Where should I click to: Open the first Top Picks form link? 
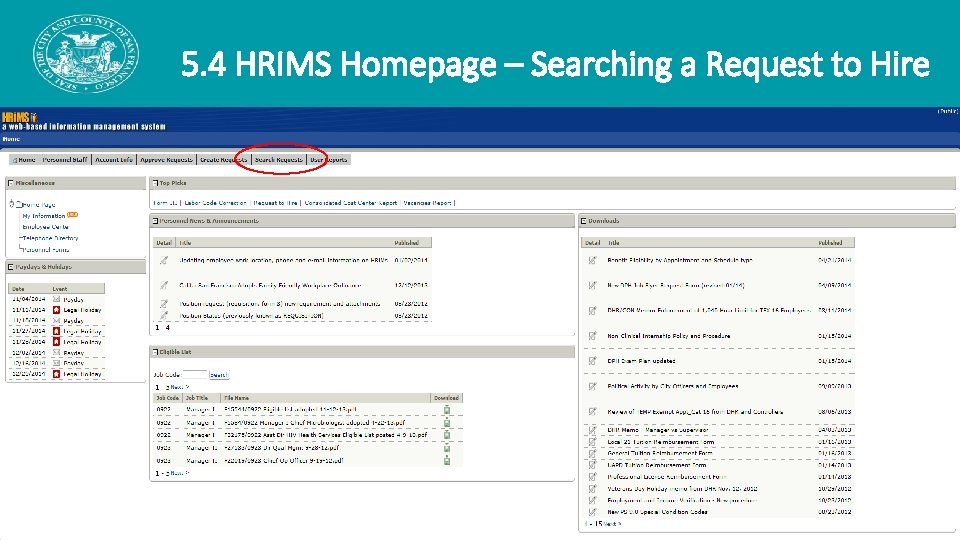click(165, 203)
